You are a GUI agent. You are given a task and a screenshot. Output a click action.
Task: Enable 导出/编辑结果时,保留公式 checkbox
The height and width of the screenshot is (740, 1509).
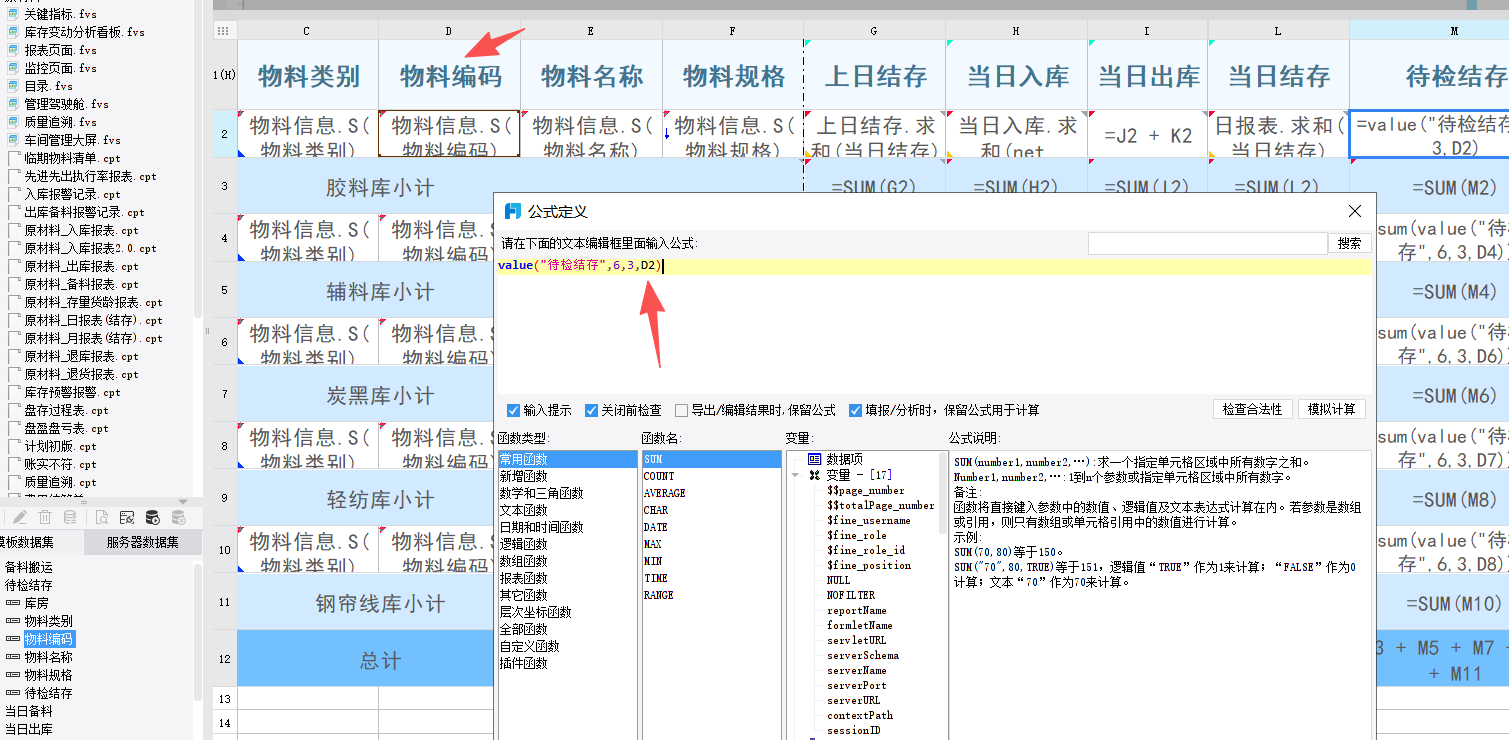681,410
